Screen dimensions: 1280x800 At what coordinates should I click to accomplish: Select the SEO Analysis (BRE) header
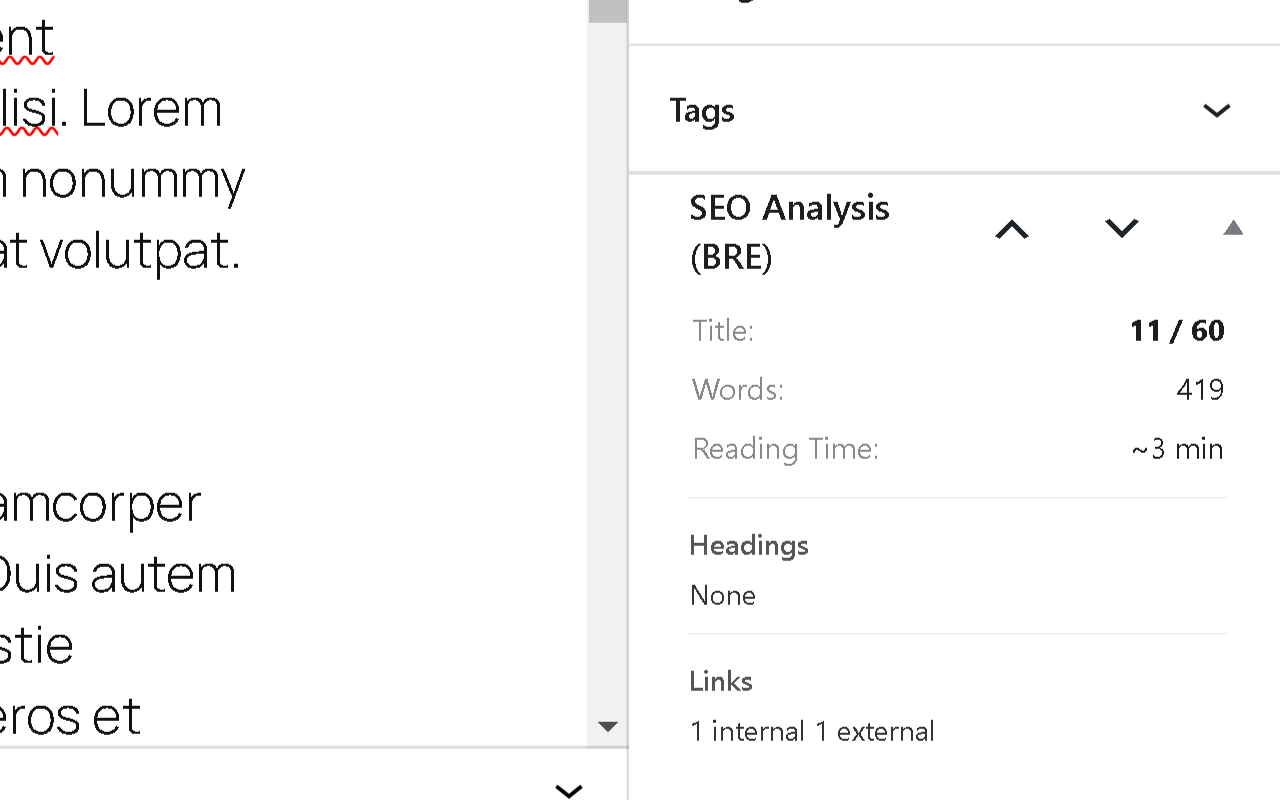tap(789, 231)
